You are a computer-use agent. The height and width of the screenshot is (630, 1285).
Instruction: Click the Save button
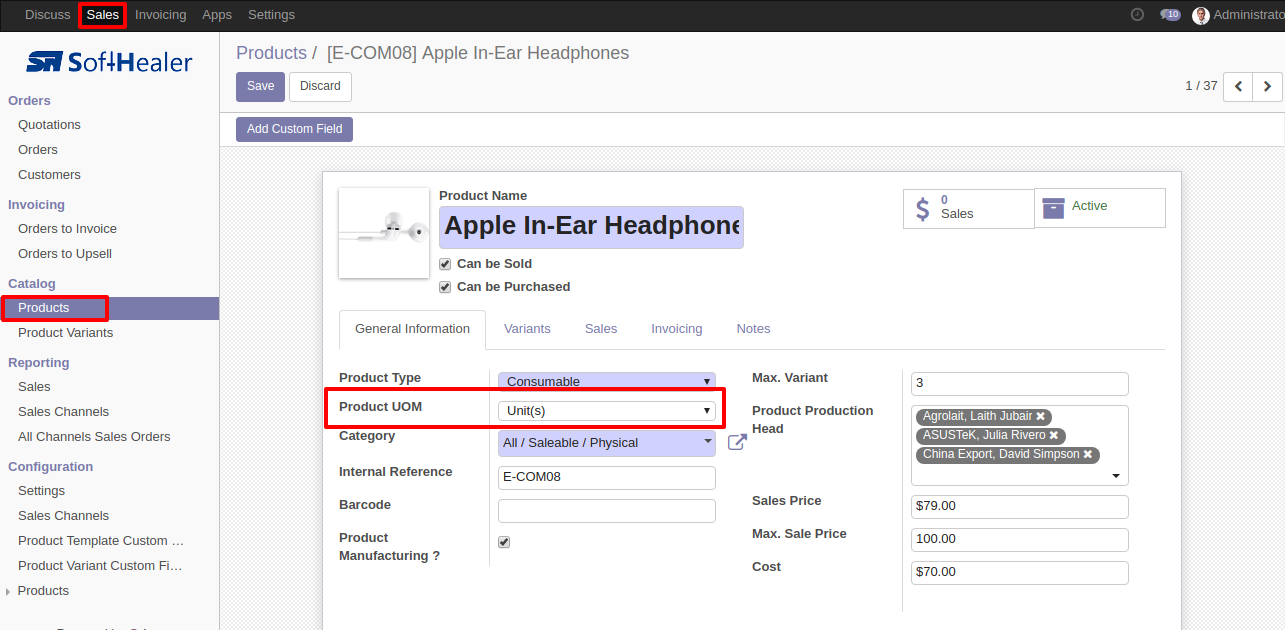tap(261, 87)
